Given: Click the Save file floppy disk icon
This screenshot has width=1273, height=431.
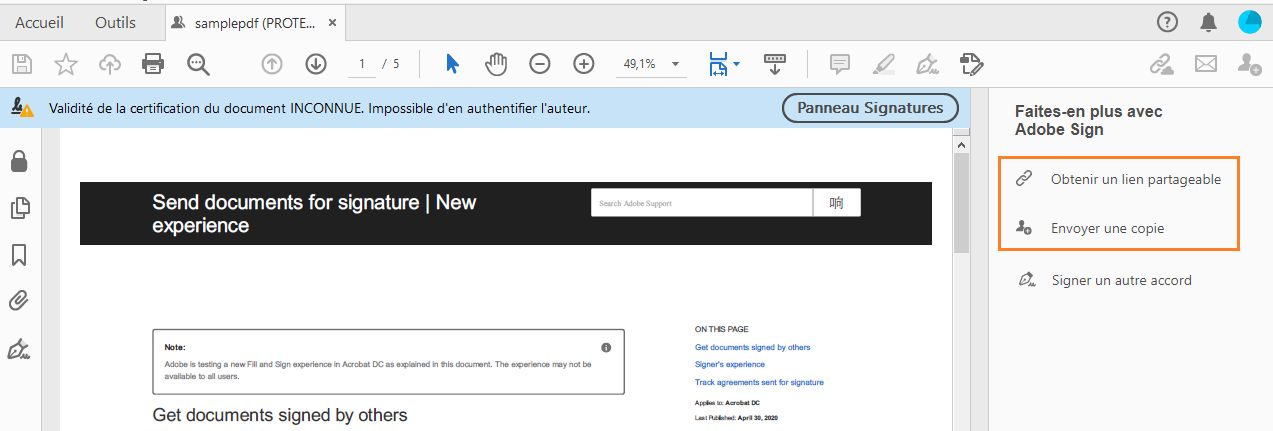Looking at the screenshot, I should point(22,64).
